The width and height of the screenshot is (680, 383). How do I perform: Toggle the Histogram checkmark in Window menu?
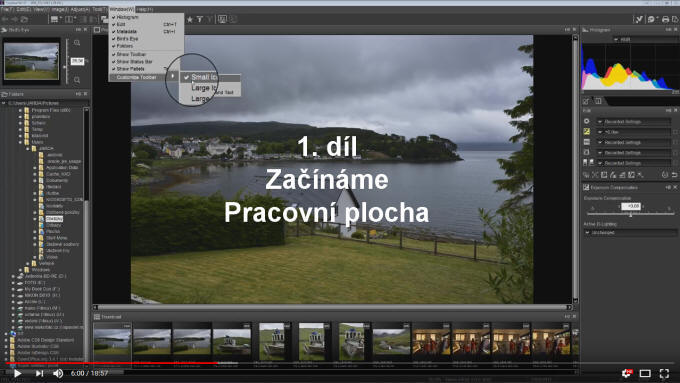pyautogui.click(x=125, y=17)
